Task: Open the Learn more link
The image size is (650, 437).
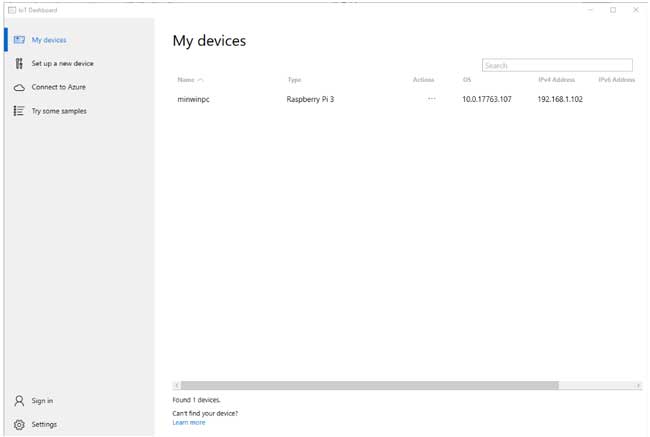Action: [x=188, y=423]
